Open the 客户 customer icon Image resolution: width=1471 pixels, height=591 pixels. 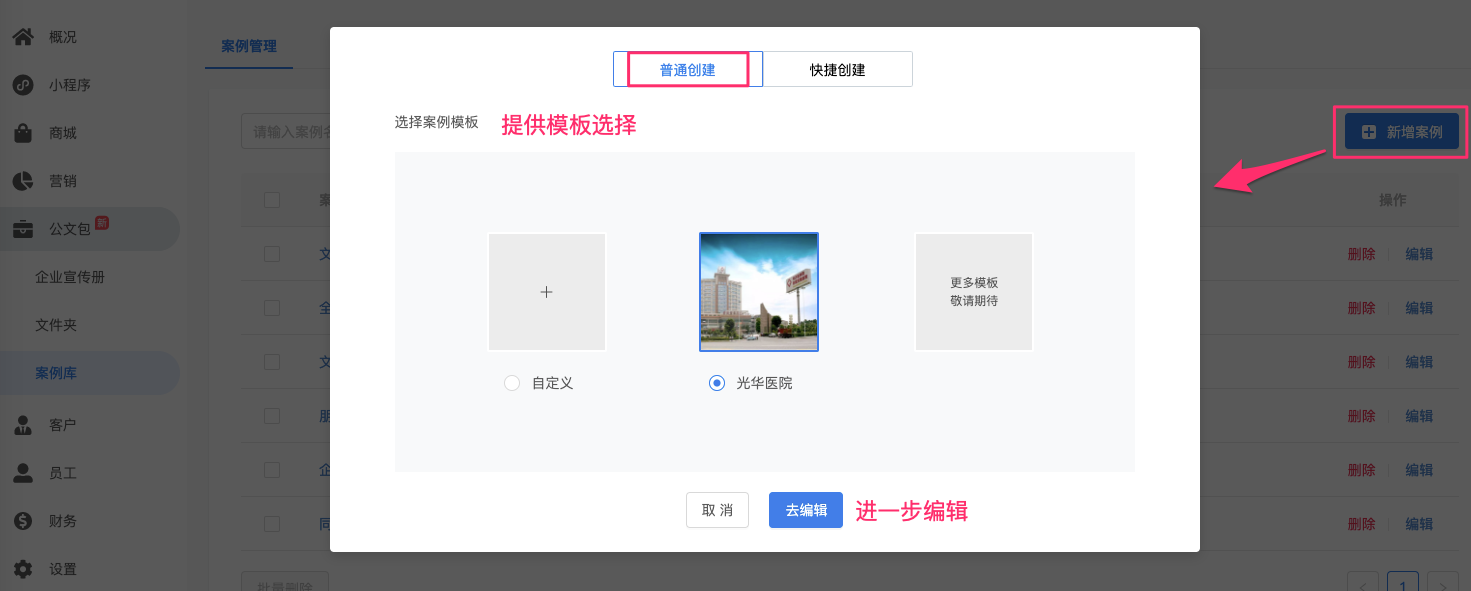[x=23, y=425]
